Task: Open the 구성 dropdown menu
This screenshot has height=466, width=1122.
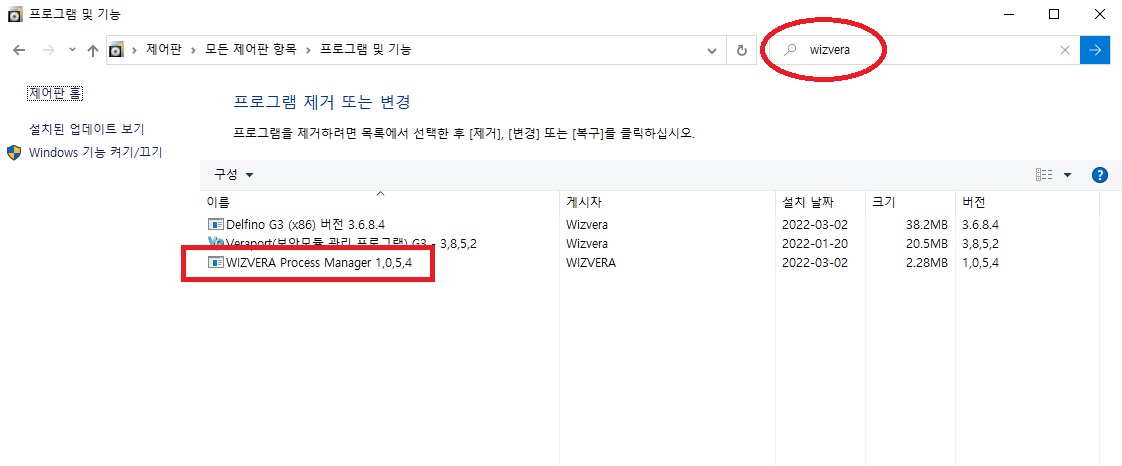Action: tap(234, 175)
